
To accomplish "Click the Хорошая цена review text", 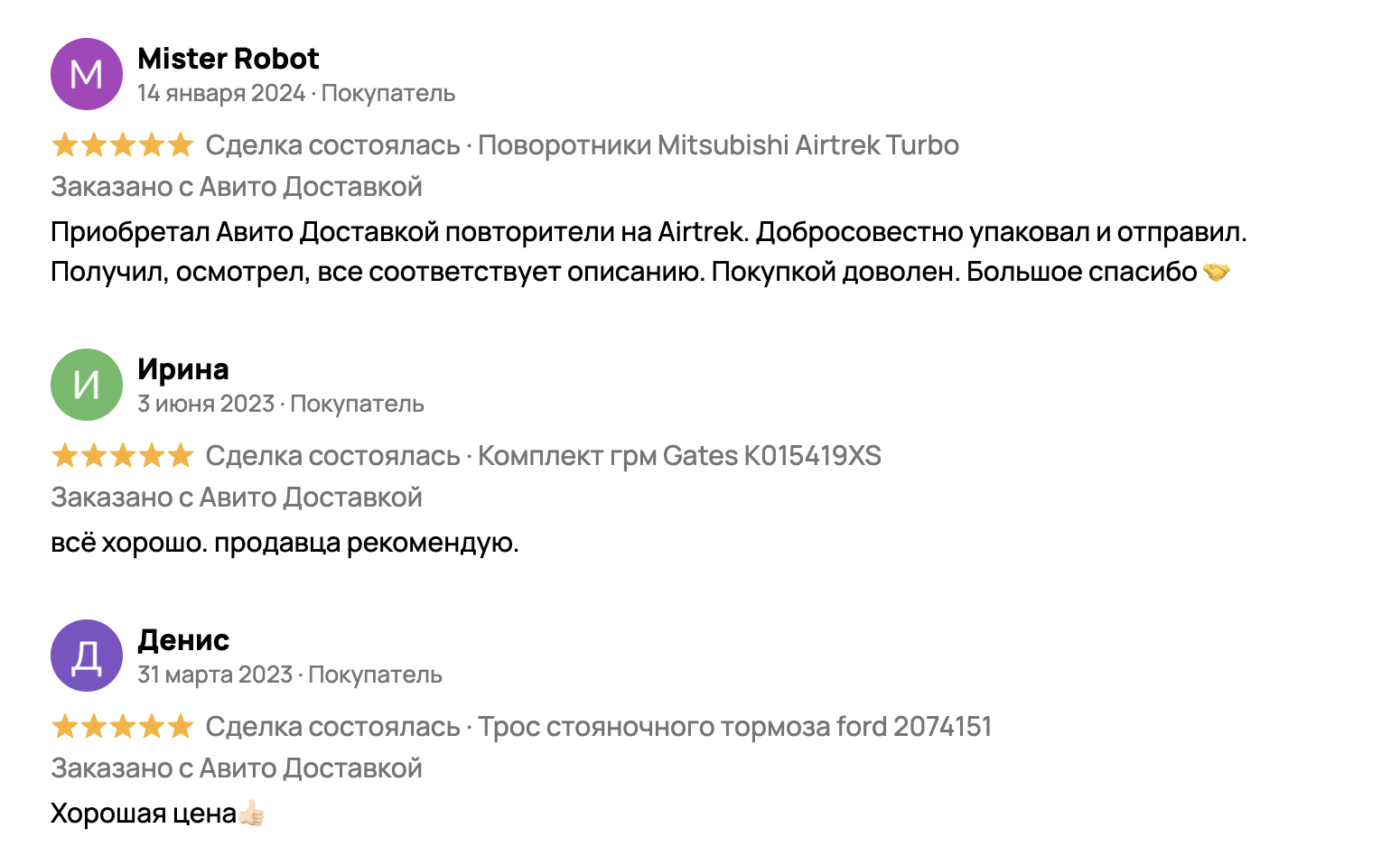I will 143,814.
